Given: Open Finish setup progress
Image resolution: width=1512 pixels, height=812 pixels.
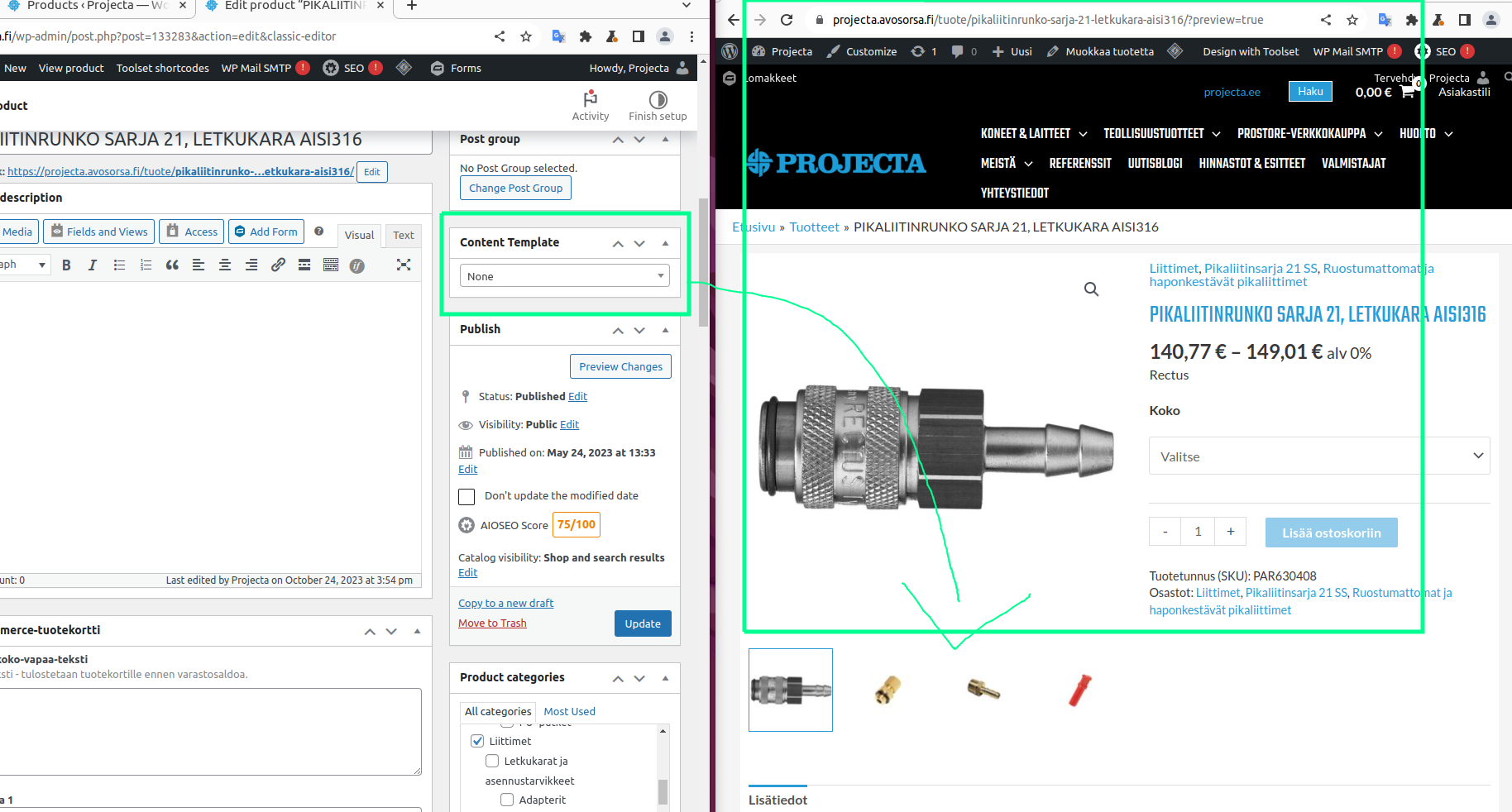Looking at the screenshot, I should (x=658, y=106).
